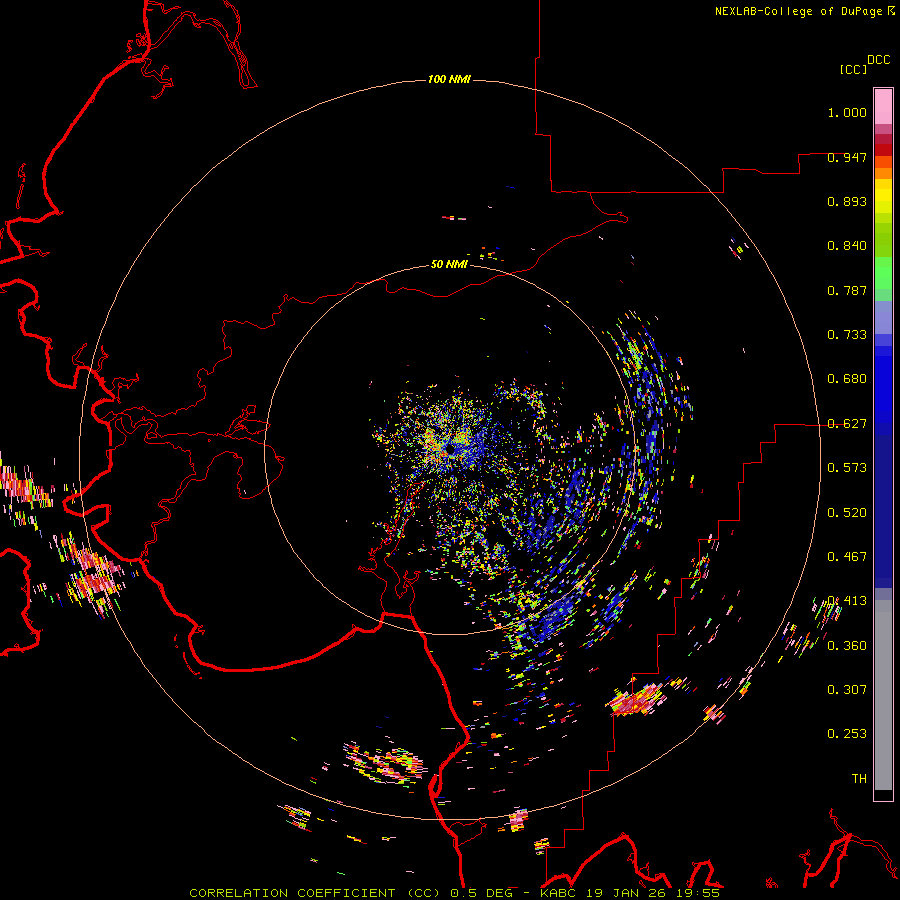This screenshot has width=900, height=900.
Task: Click the 0.573 legend value
Action: click(847, 468)
